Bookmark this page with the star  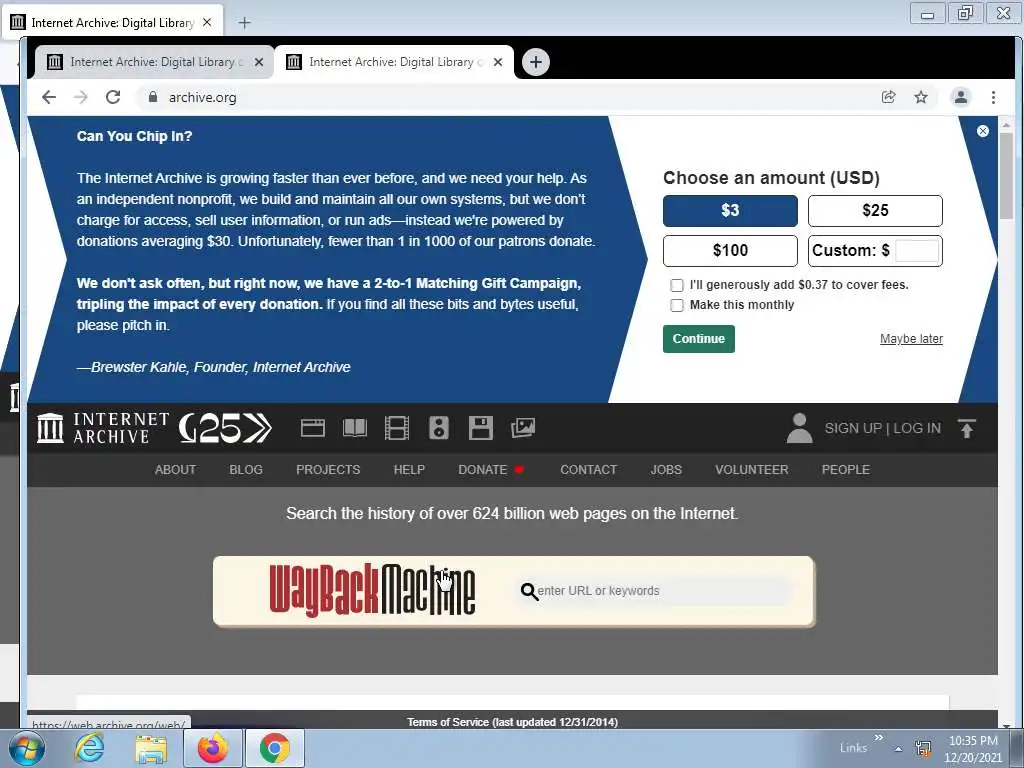point(921,97)
